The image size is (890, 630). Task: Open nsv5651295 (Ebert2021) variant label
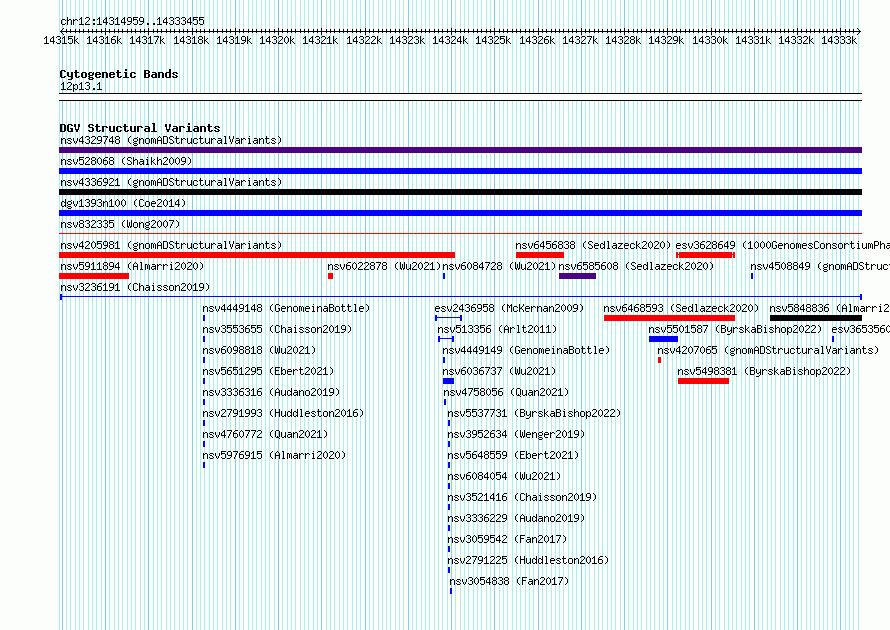(x=268, y=371)
